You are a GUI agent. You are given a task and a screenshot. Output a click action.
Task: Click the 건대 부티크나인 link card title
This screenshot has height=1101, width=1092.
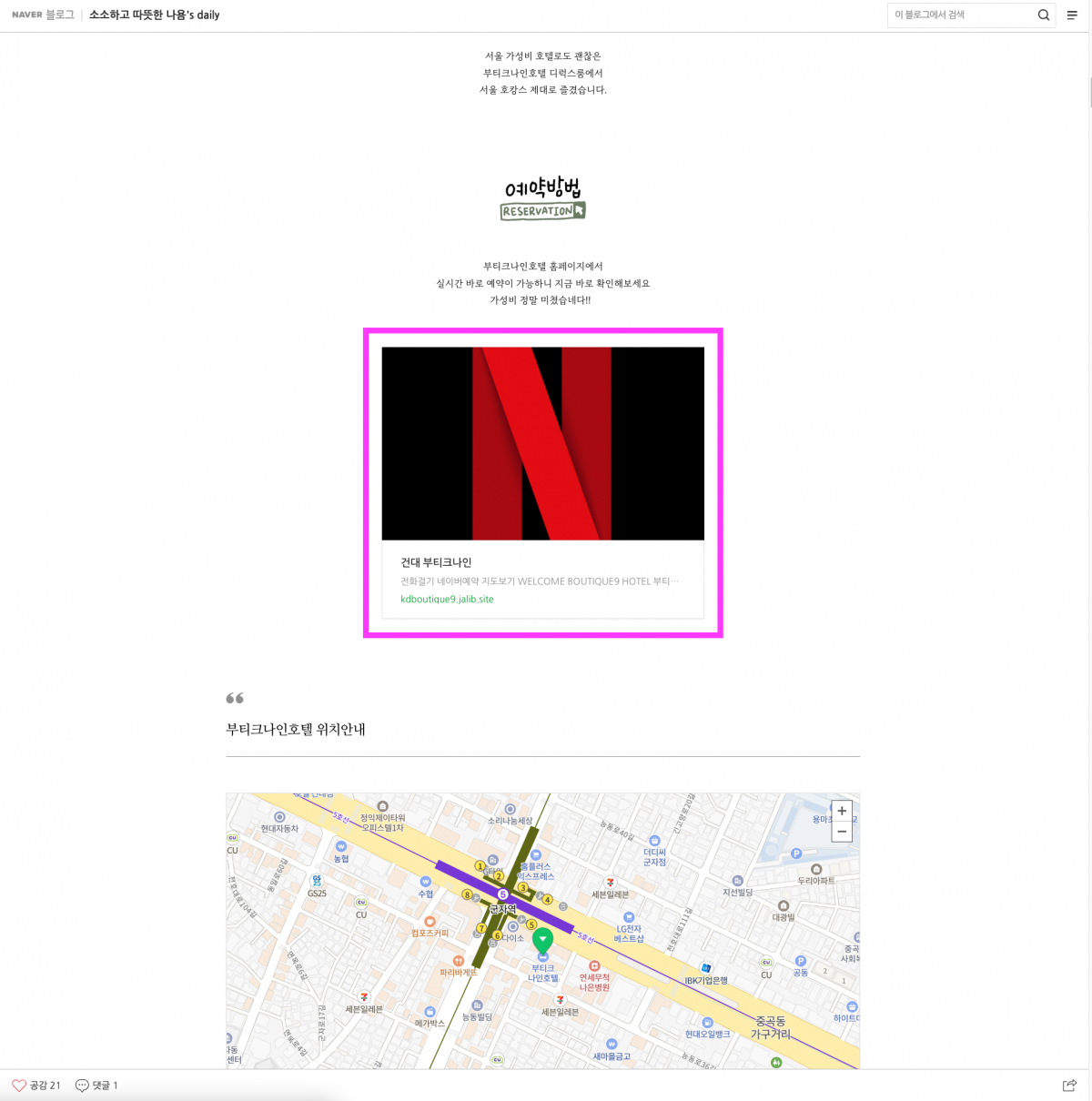tap(436, 562)
